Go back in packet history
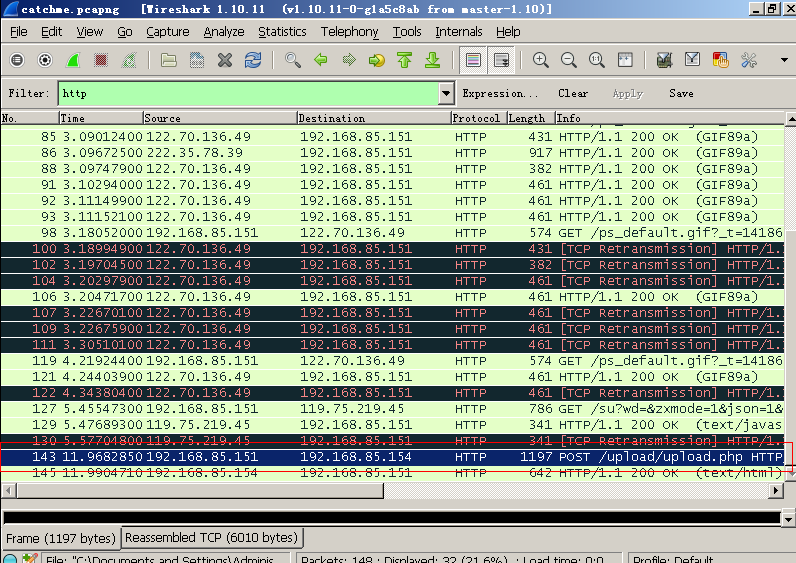Screen dimensions: 796x563 click(320, 60)
